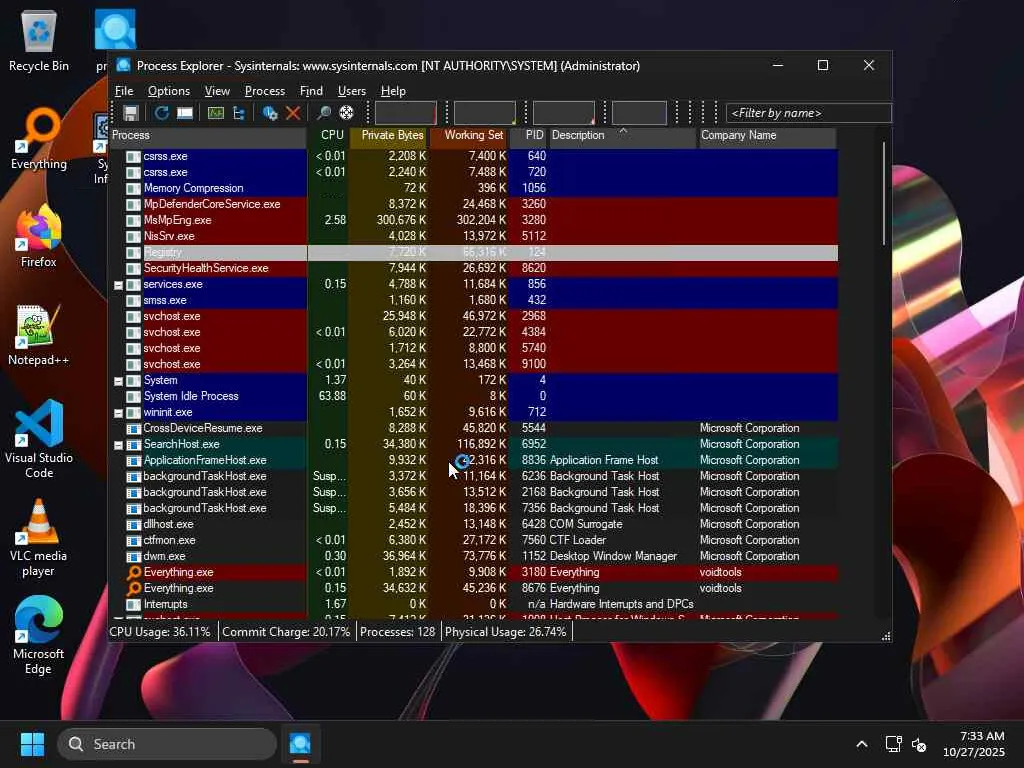Collapse the wininit.exe tree node

(x=118, y=413)
